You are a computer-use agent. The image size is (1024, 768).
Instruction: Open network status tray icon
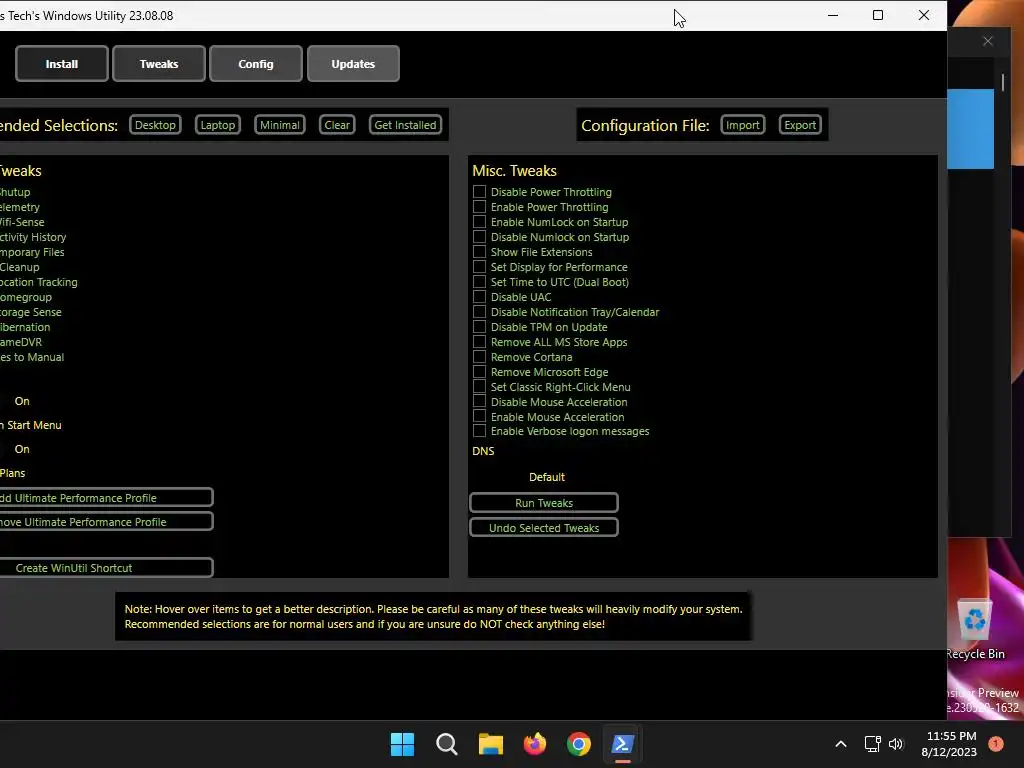point(872,744)
